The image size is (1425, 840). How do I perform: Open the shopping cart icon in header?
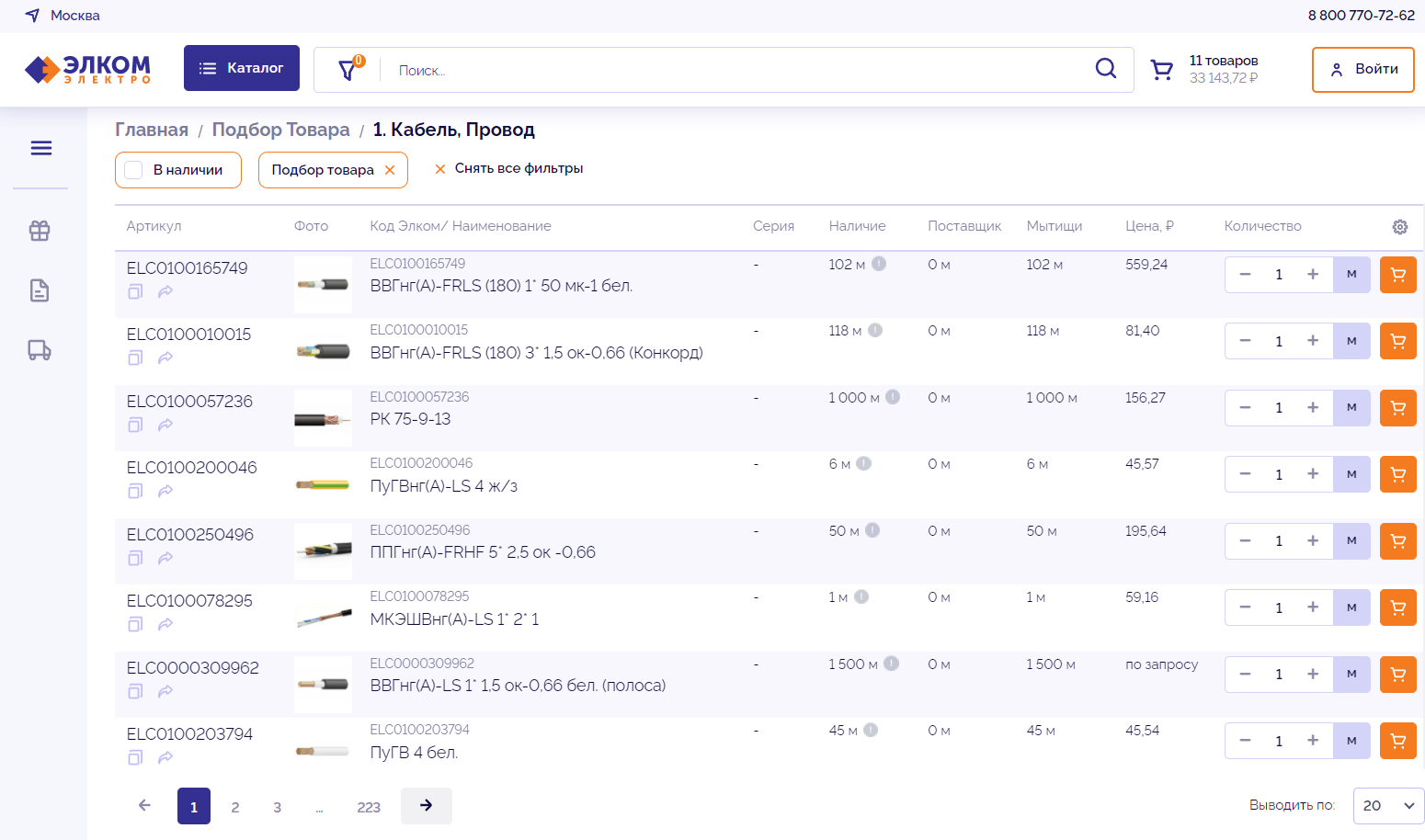[1162, 70]
